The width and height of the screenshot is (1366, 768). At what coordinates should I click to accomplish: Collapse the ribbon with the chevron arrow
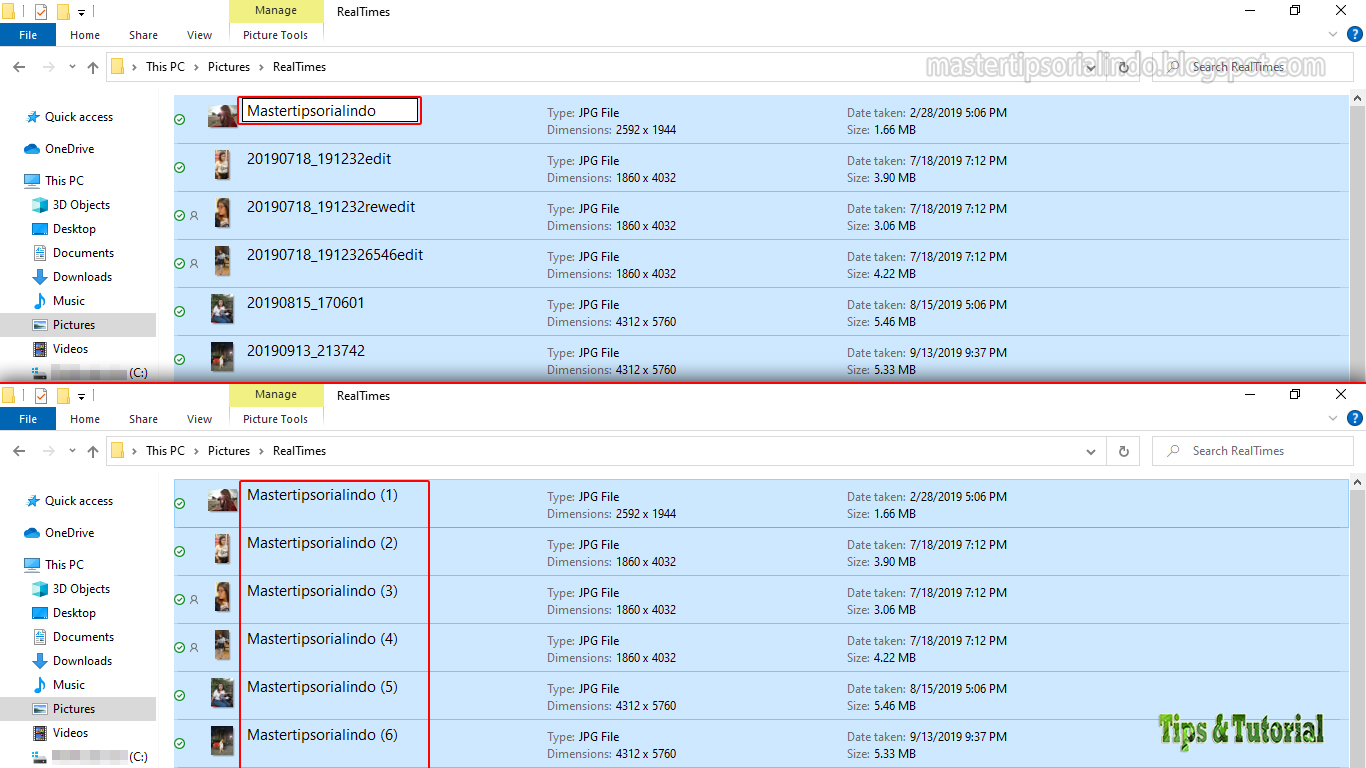coord(1334,33)
